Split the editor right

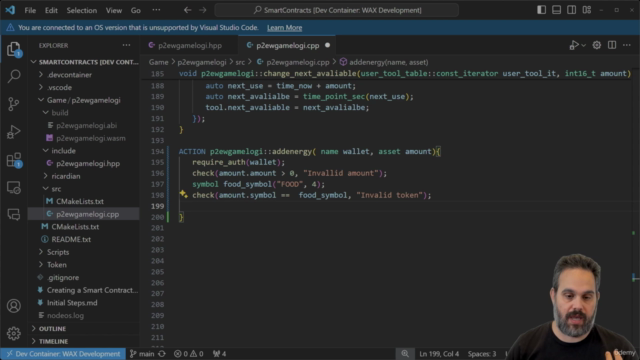[612, 45]
